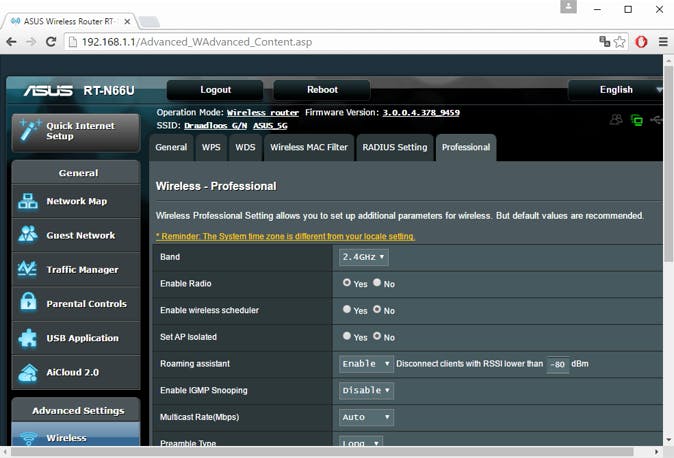This screenshot has width=674, height=458.
Task: Select No for Enable Radio
Action: click(x=377, y=283)
